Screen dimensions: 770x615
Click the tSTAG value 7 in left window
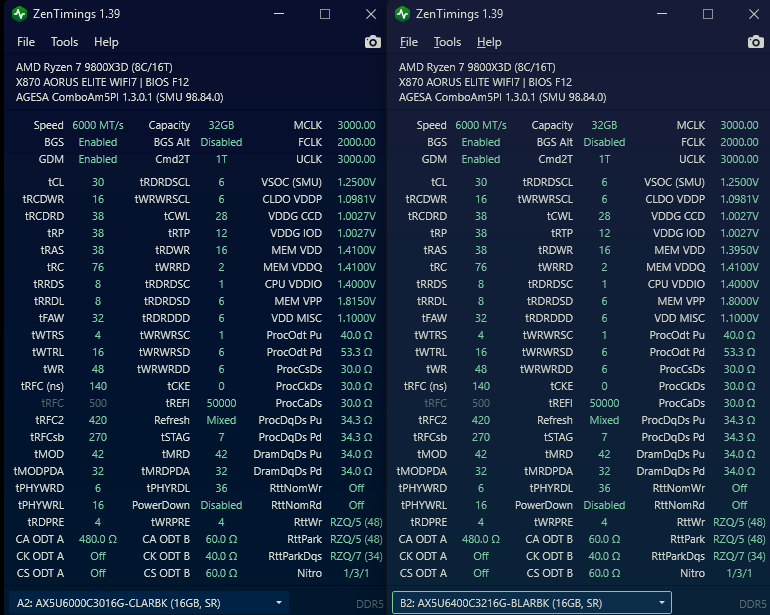tap(221, 437)
